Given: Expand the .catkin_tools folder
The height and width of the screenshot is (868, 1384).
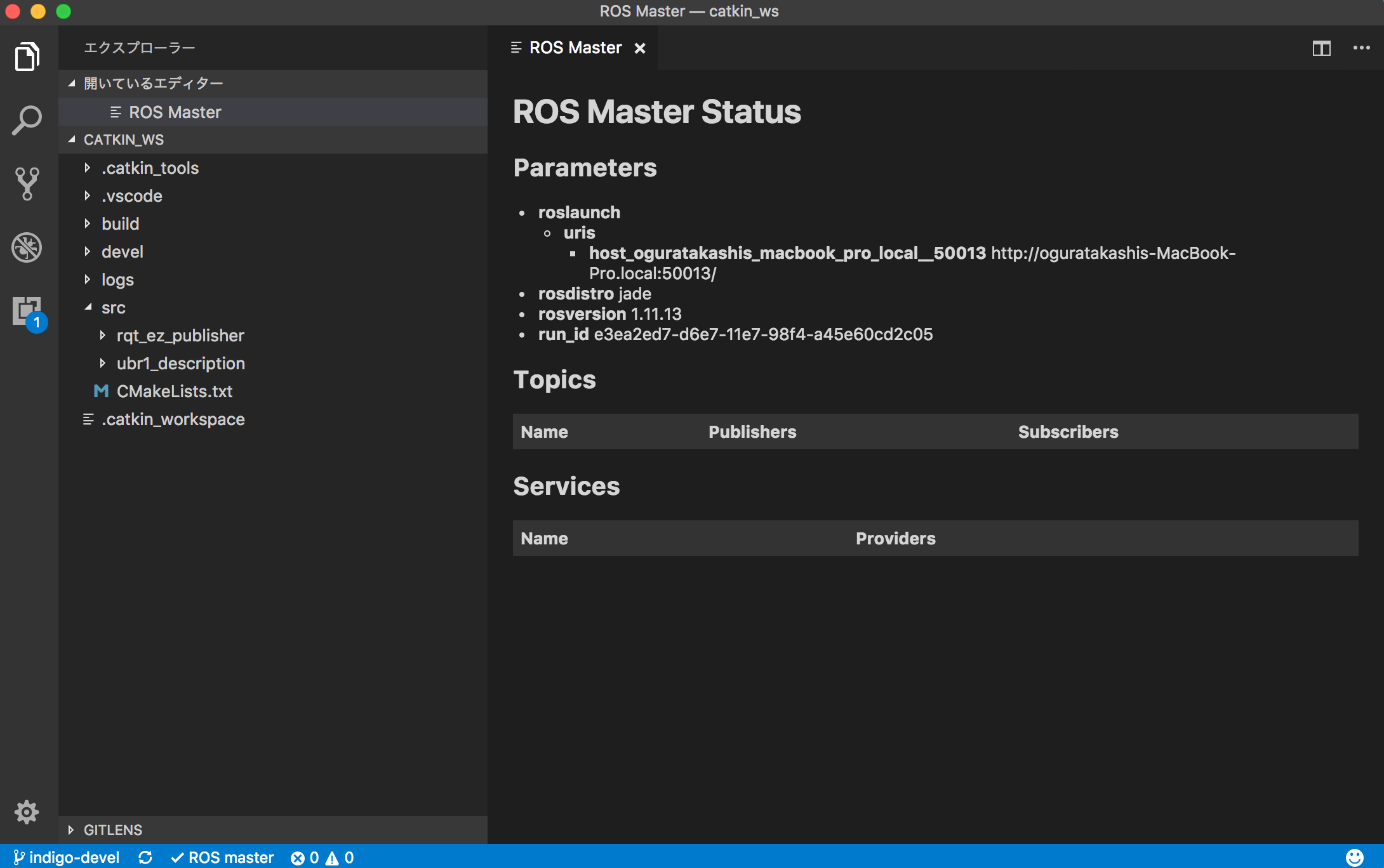Looking at the screenshot, I should click(273, 168).
